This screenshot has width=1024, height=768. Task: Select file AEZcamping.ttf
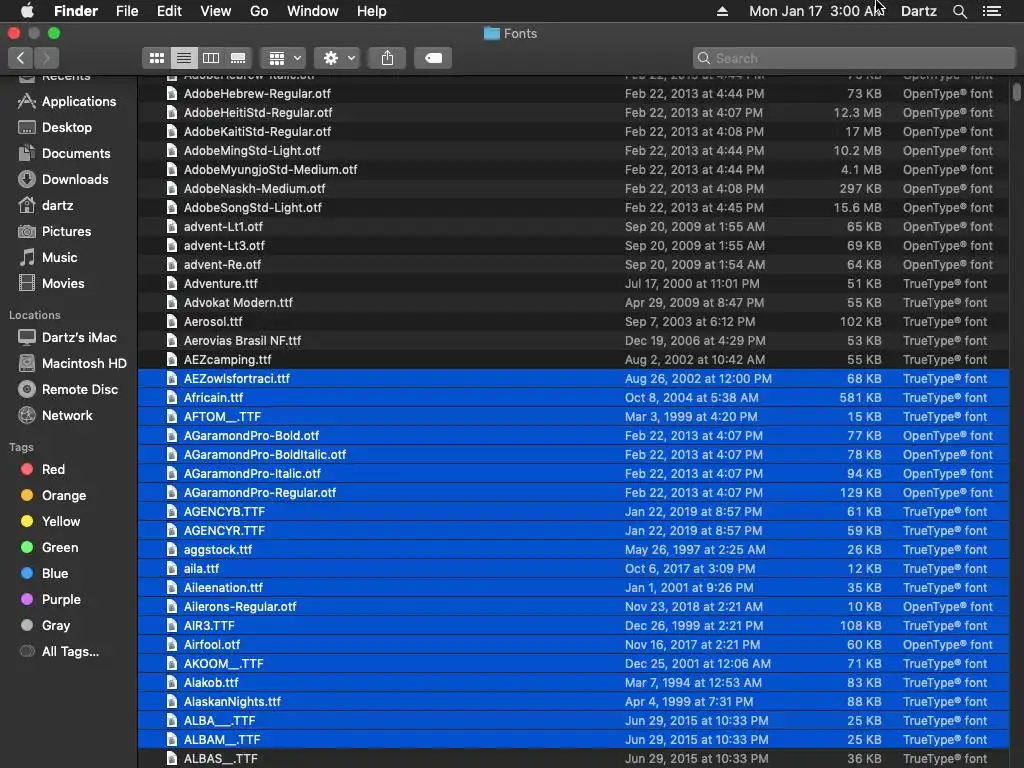573,359
